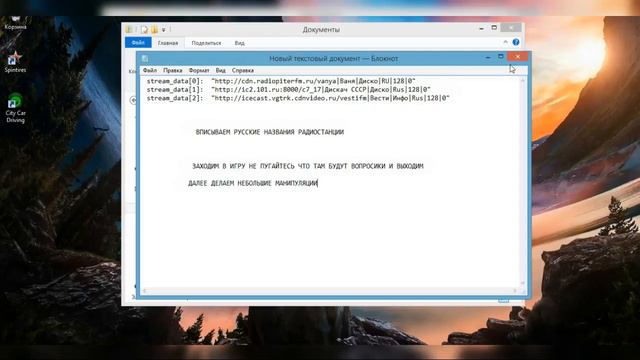Open the Help icon in Документы window

516,42
